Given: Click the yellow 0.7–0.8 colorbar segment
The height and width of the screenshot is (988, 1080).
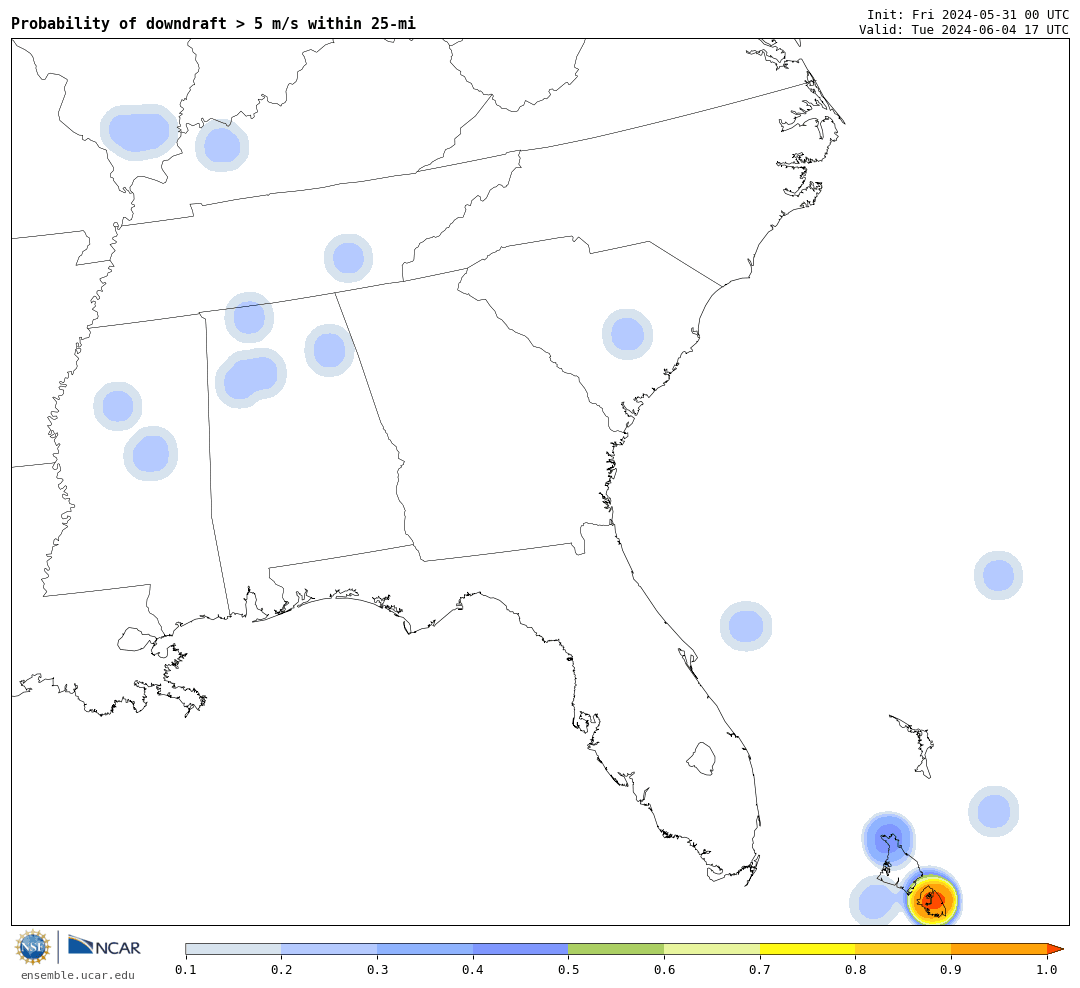Looking at the screenshot, I should tap(807, 949).
